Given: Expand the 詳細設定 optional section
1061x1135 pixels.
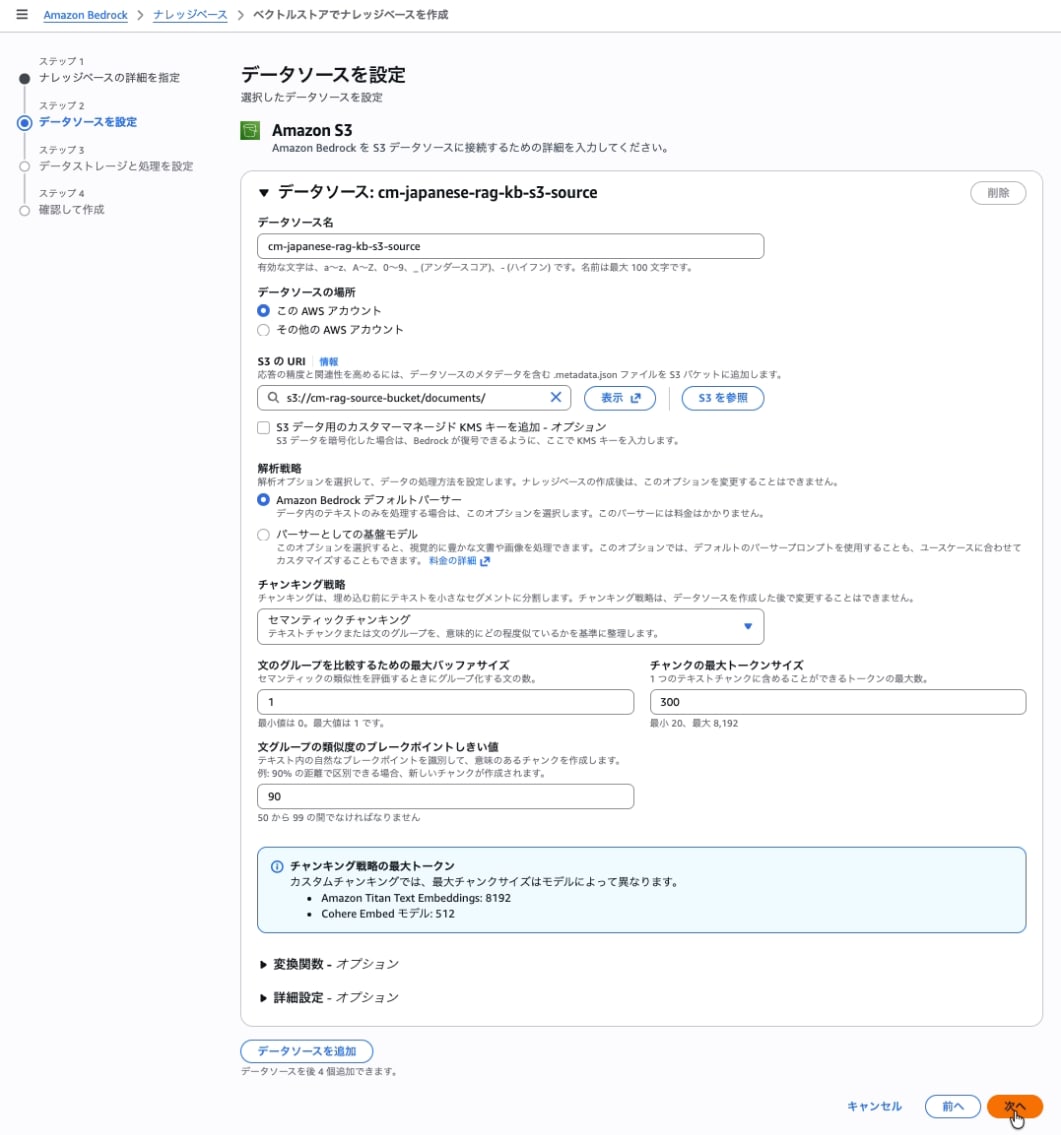Looking at the screenshot, I should pos(264,998).
